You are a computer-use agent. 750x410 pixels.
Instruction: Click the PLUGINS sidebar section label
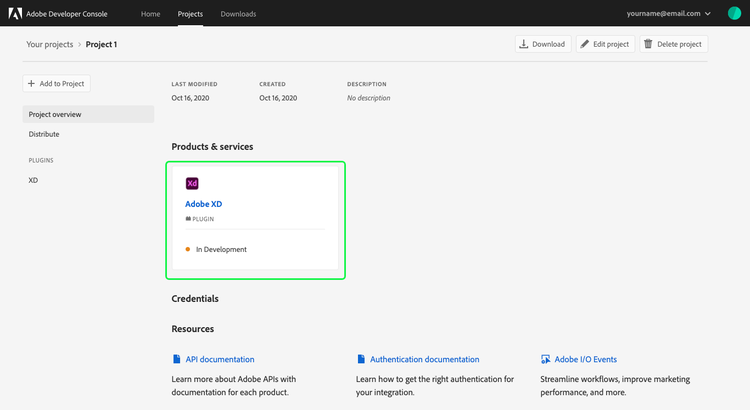[41, 160]
